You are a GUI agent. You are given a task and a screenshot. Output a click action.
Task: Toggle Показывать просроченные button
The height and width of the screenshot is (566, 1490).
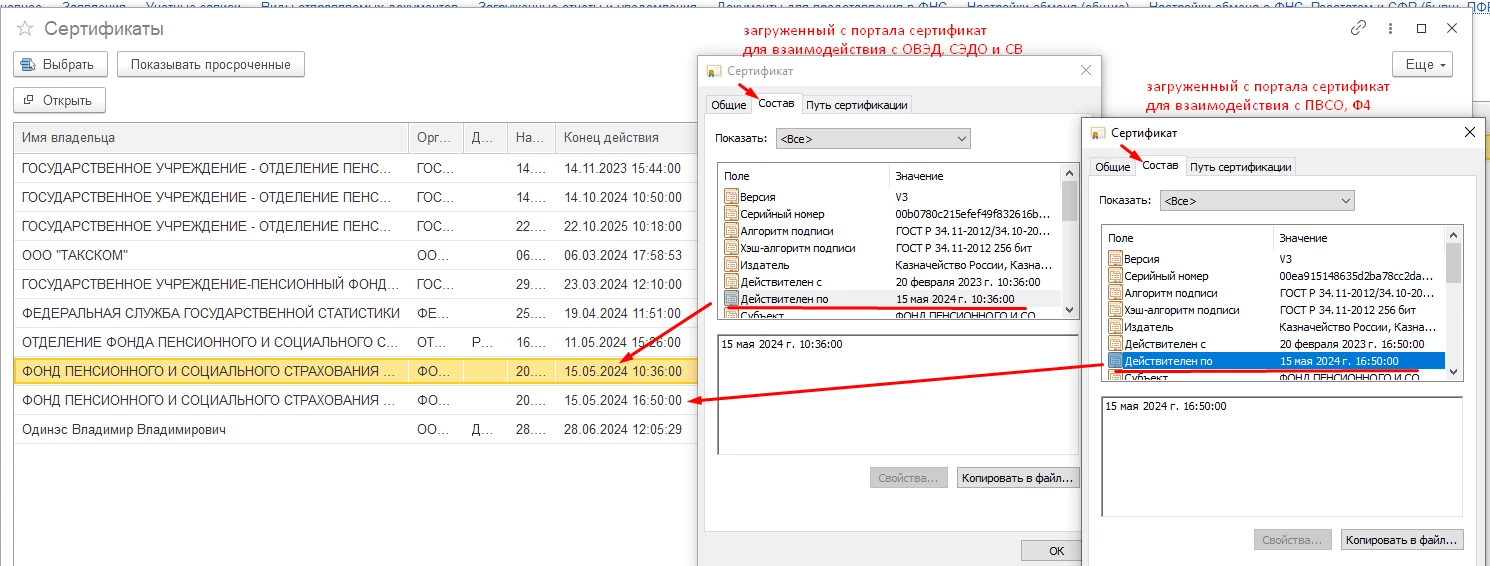click(x=210, y=65)
